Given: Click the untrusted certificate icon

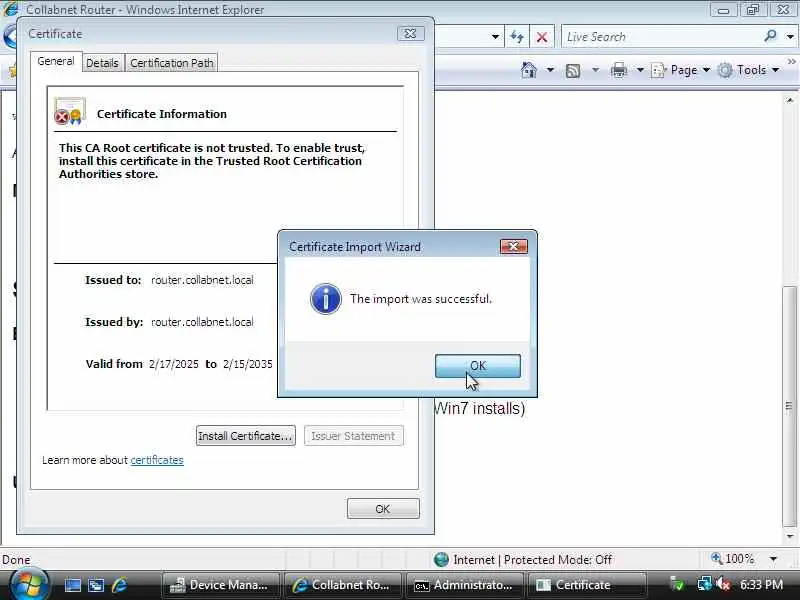Looking at the screenshot, I should 70,112.
